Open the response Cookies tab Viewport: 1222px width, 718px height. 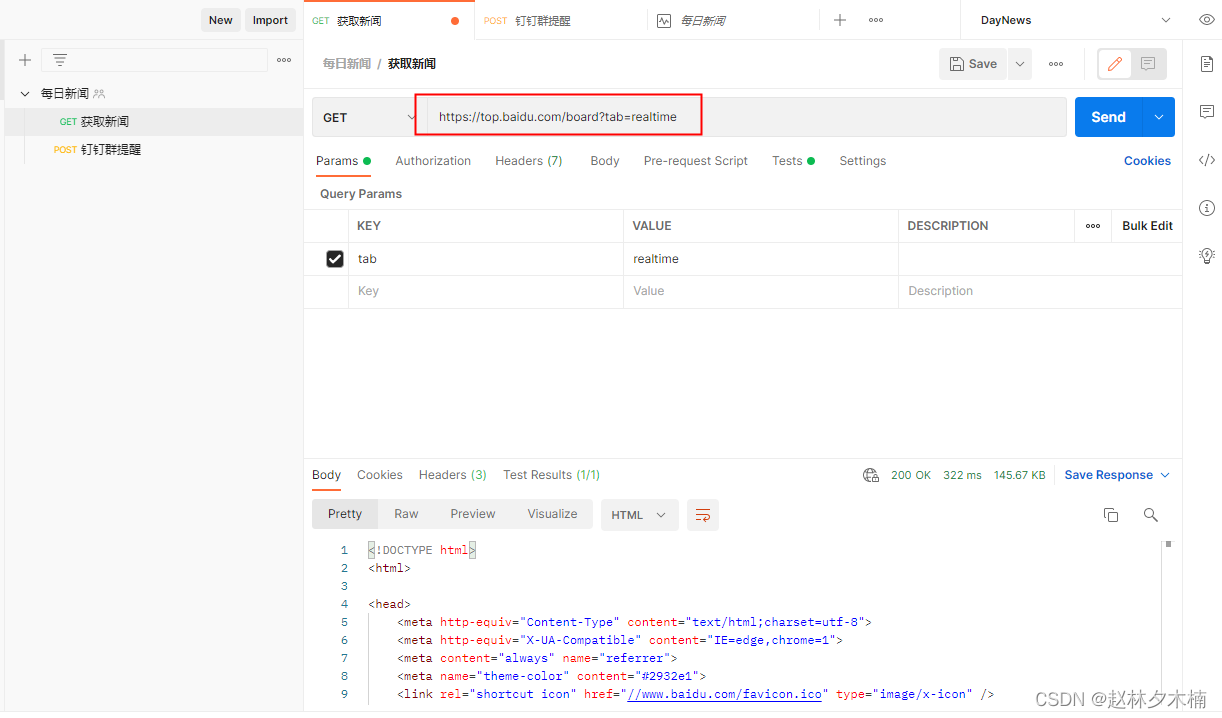tap(380, 475)
